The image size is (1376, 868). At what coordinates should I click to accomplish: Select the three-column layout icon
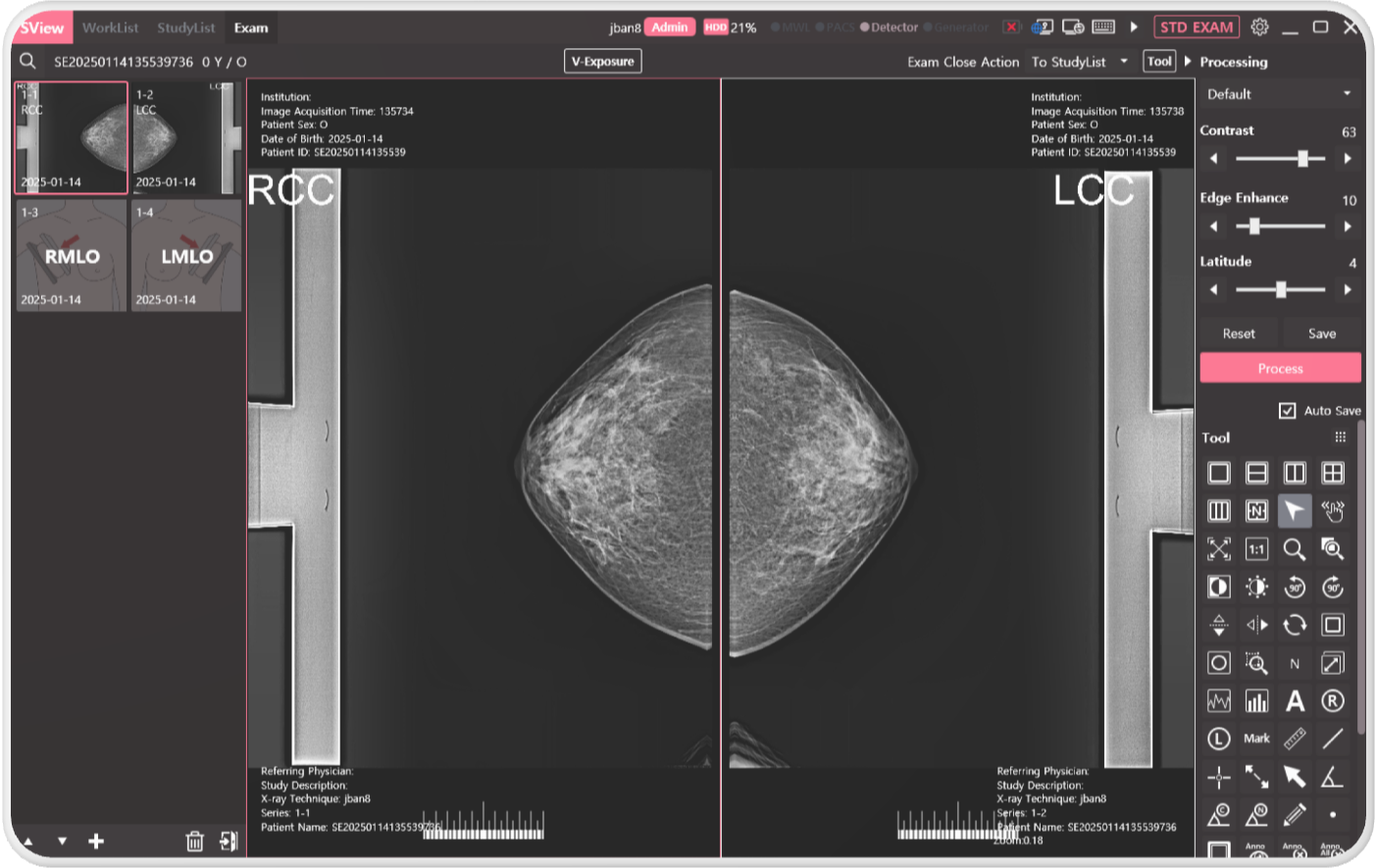(1218, 511)
